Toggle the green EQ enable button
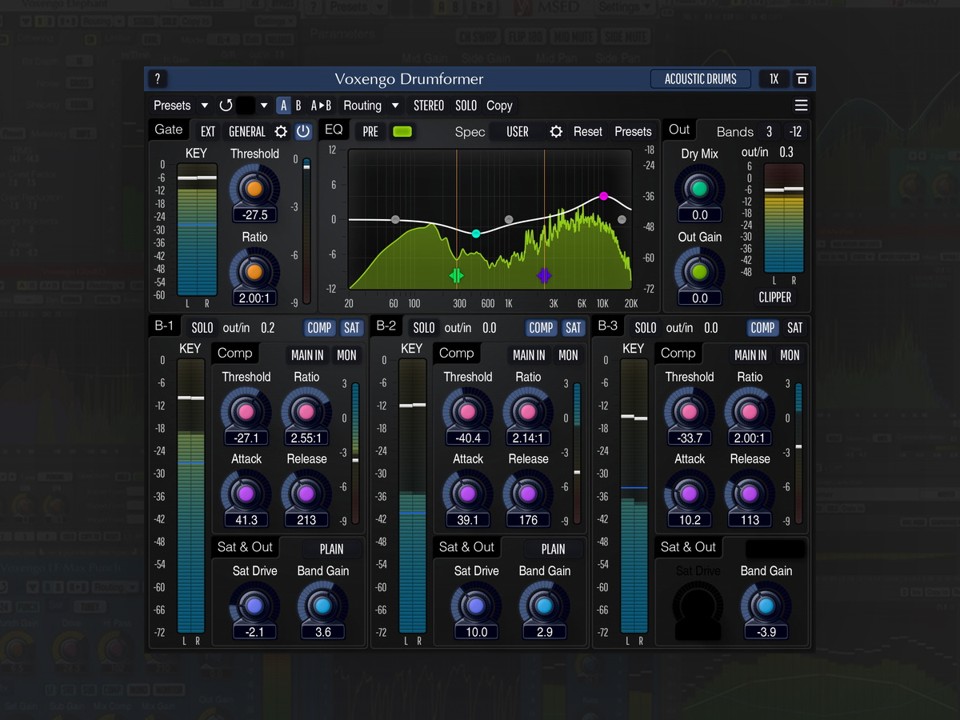960x720 pixels. (402, 132)
